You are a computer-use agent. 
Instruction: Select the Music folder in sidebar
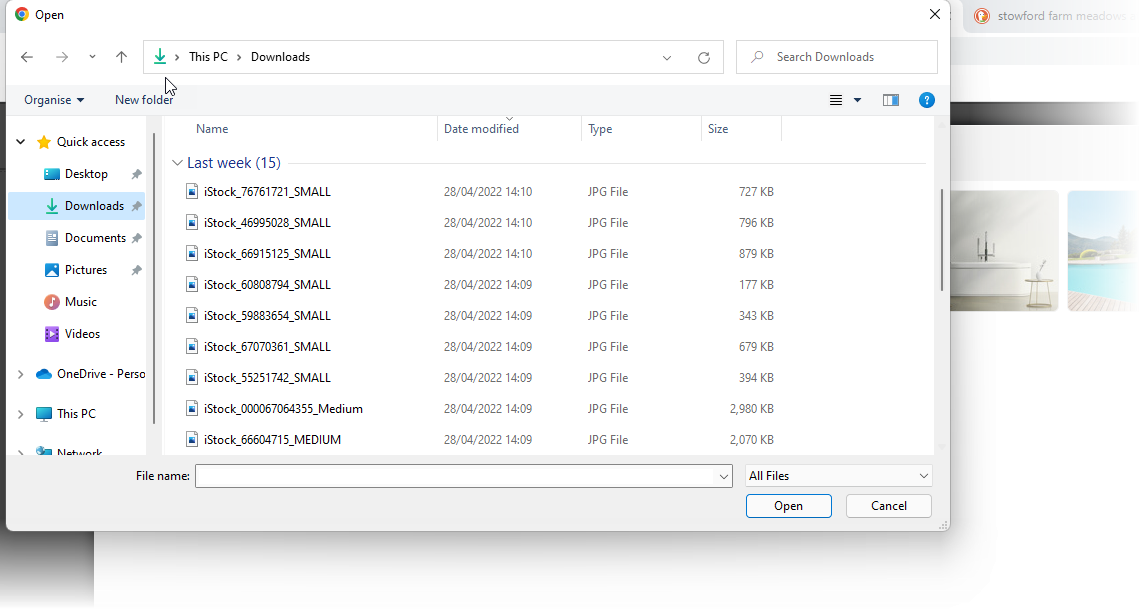point(81,302)
